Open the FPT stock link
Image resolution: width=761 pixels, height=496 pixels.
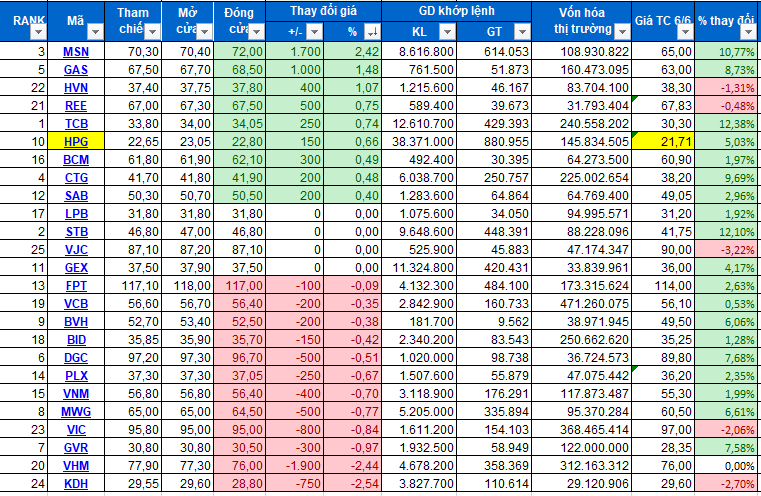[x=76, y=285]
